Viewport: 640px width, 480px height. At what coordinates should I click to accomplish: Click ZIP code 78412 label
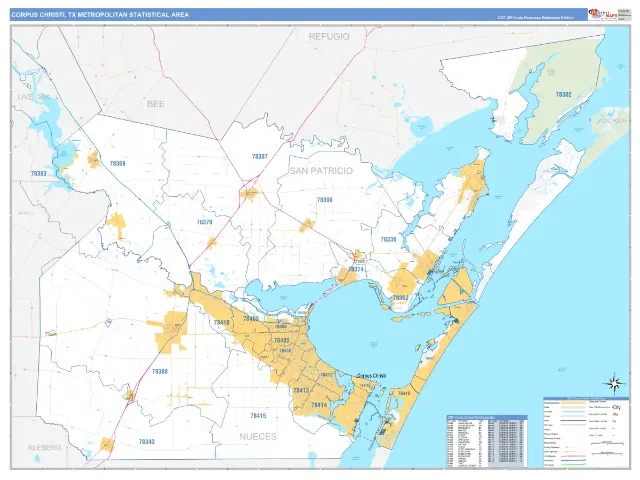(x=326, y=374)
